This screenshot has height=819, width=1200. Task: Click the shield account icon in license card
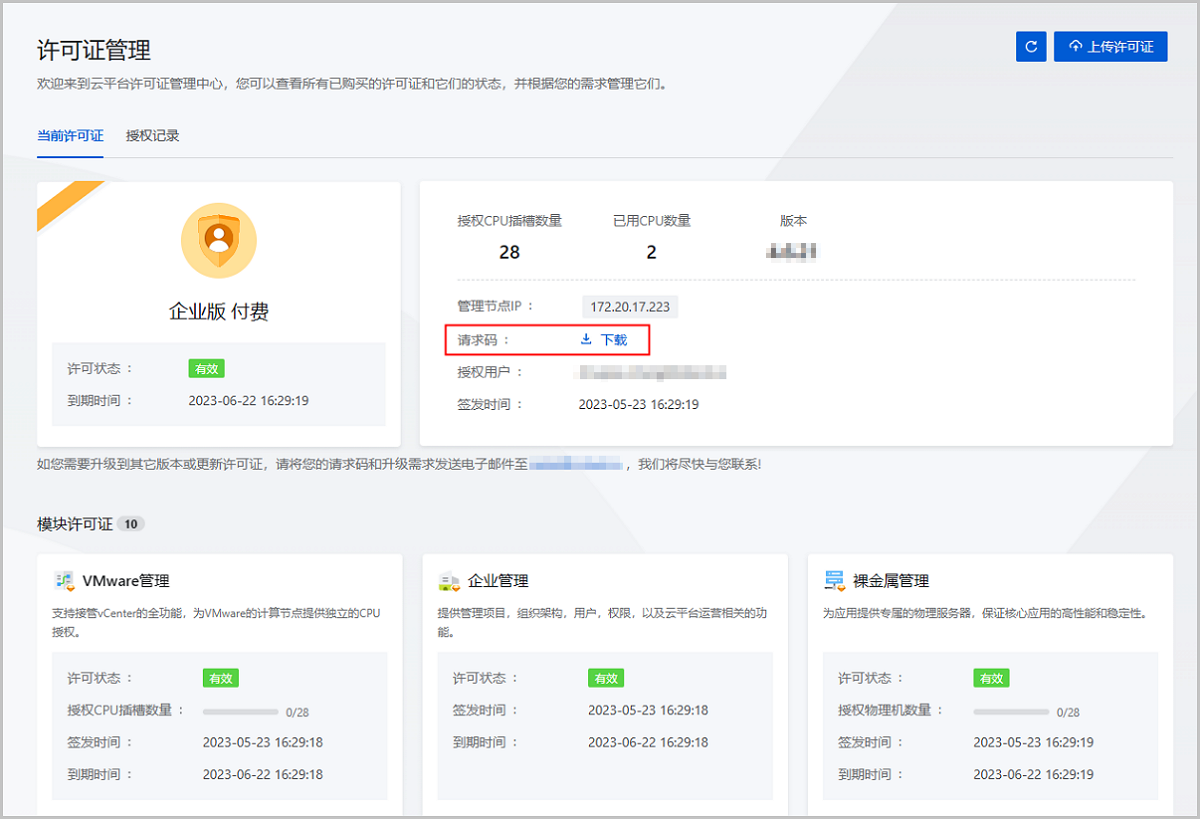point(218,240)
